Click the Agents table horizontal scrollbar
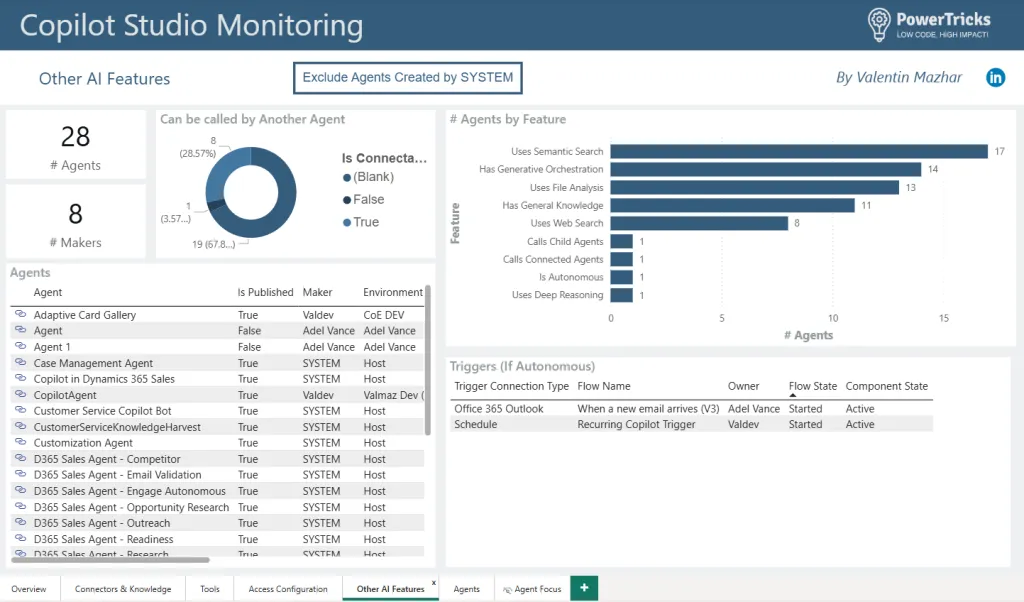 point(110,560)
